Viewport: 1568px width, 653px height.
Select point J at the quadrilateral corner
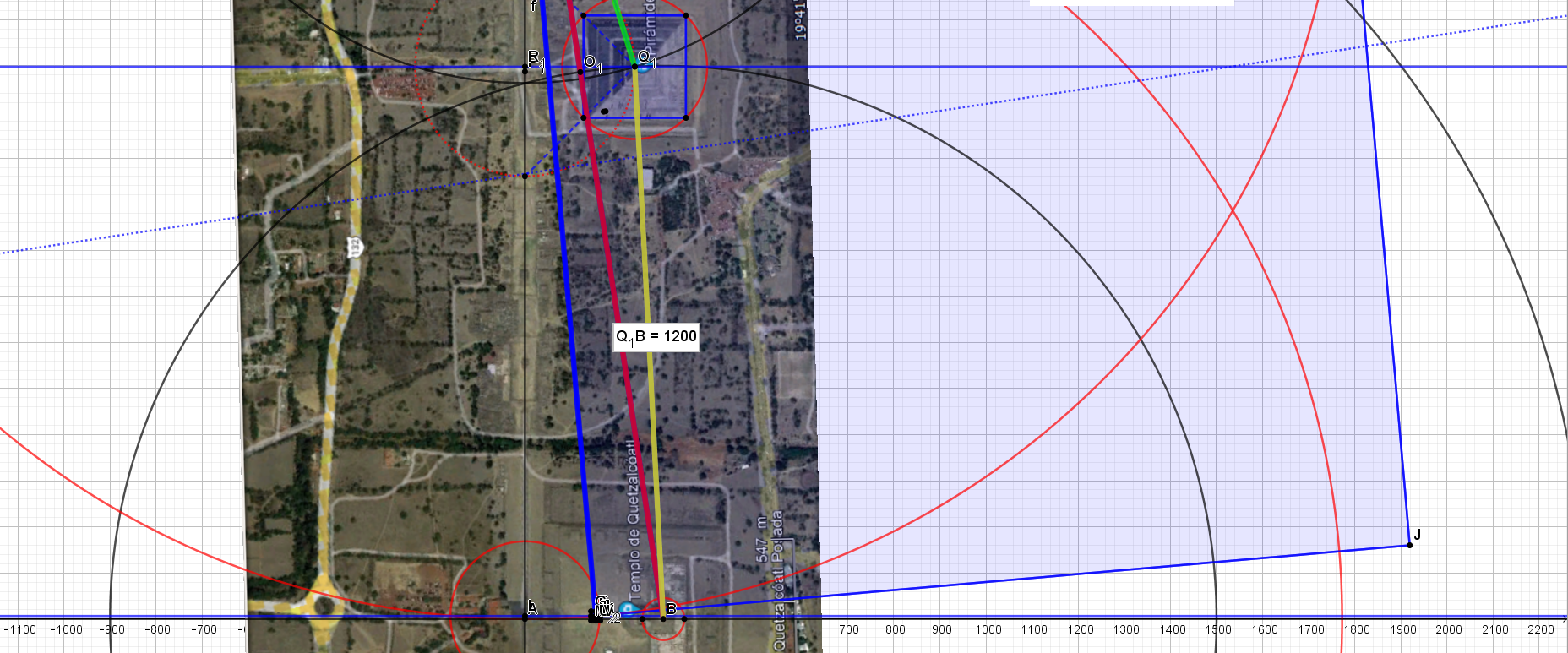(x=1409, y=545)
